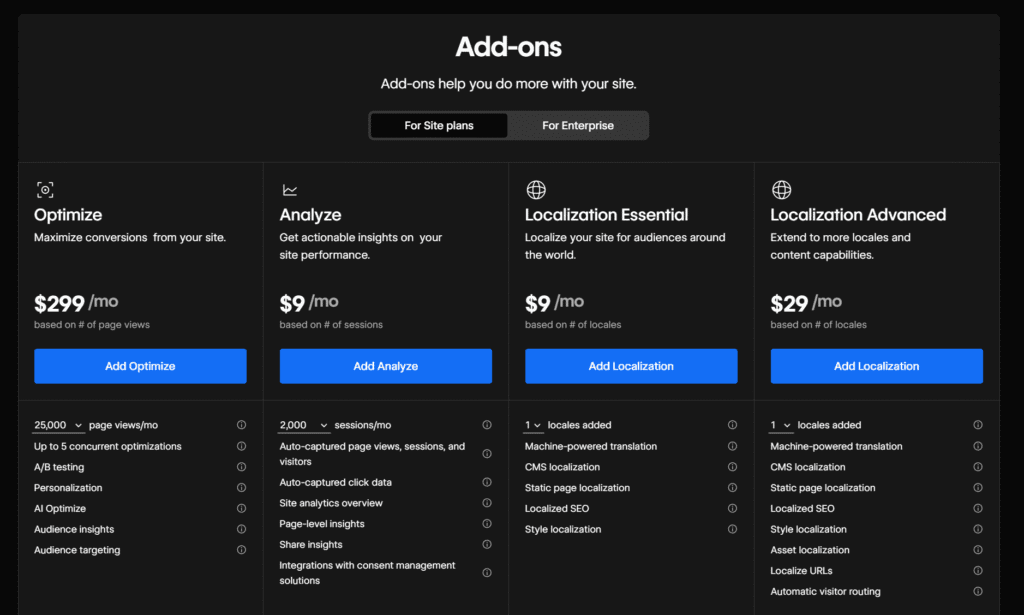Click the info icon next to Share insights
This screenshot has width=1024, height=615.
tap(487, 544)
